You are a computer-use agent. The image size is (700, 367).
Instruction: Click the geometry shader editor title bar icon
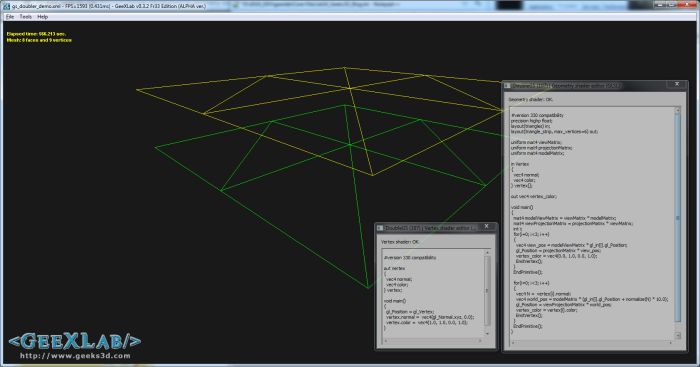(507, 85)
